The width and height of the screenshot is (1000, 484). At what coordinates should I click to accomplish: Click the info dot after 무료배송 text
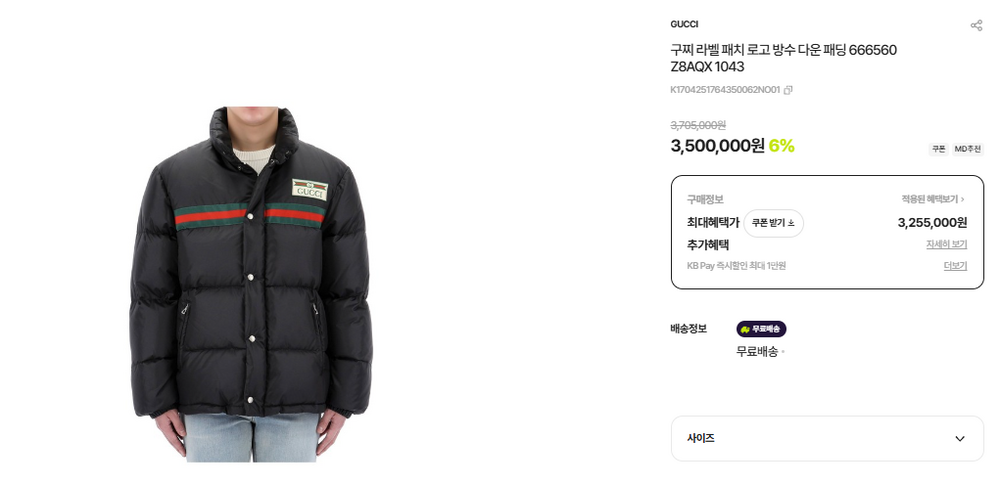pos(783,351)
